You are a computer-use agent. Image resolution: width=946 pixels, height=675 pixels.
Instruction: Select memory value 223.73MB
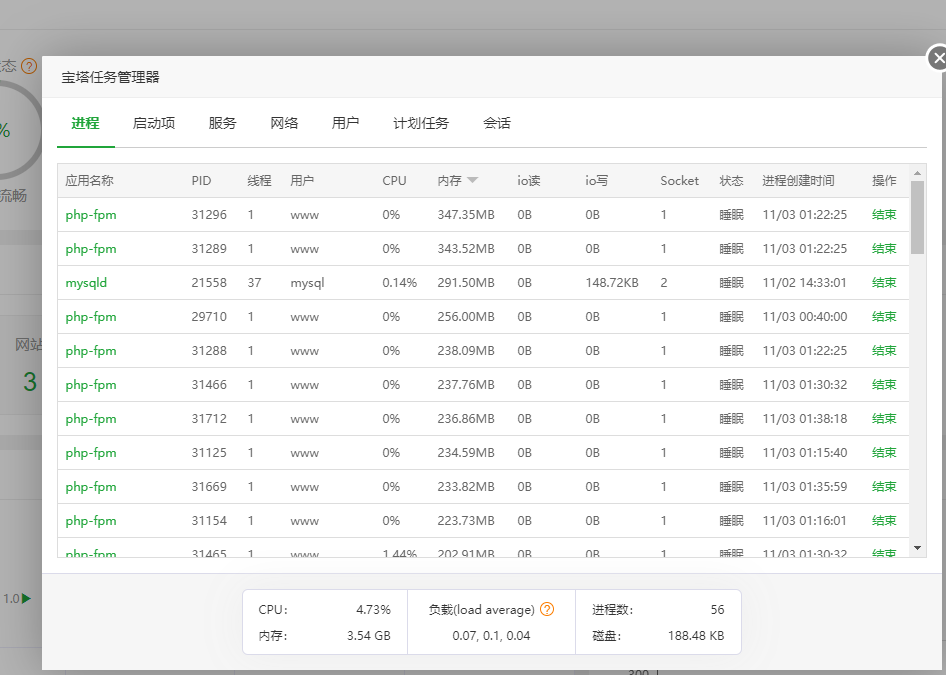point(466,521)
